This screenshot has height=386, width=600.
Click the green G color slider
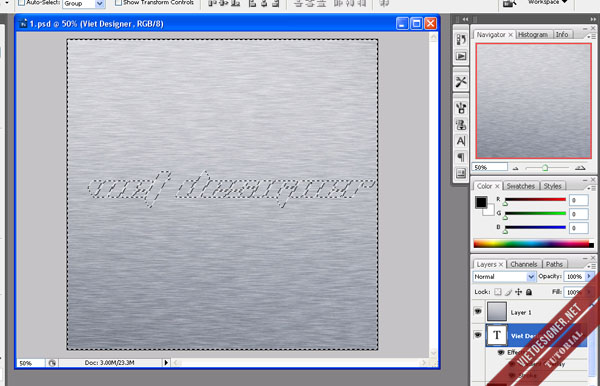(535, 213)
